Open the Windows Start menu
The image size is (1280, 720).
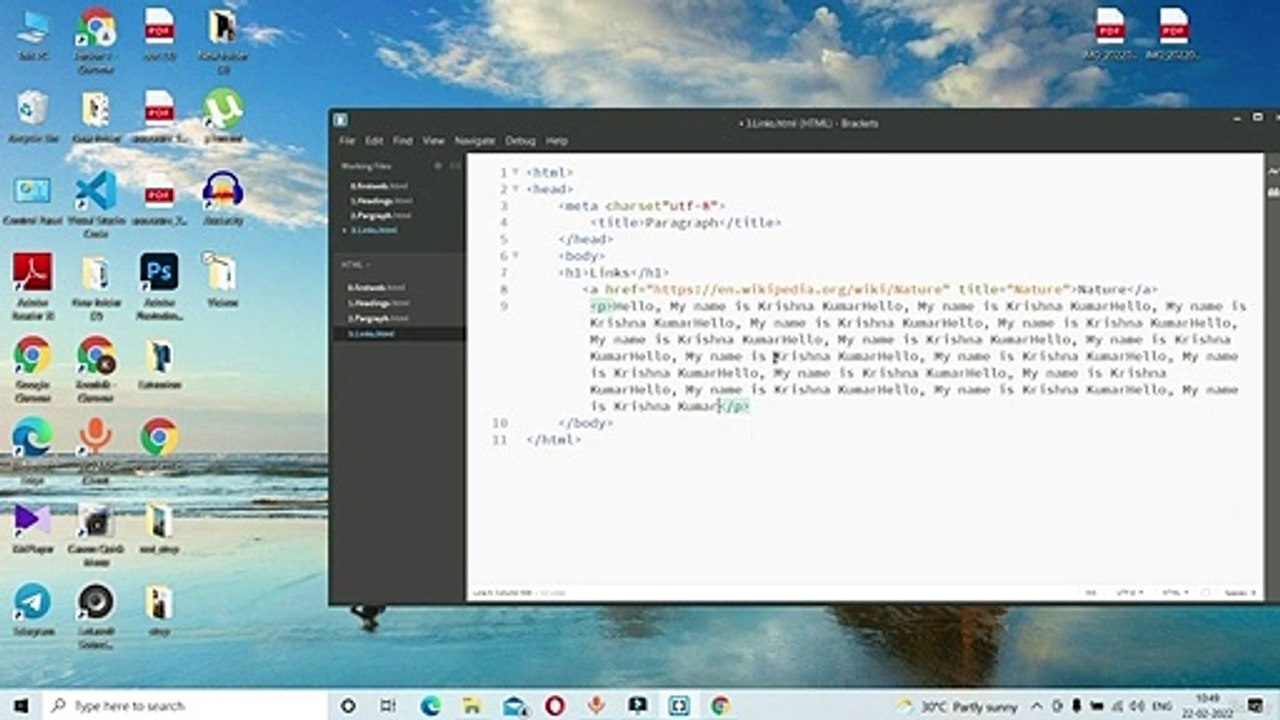point(20,705)
